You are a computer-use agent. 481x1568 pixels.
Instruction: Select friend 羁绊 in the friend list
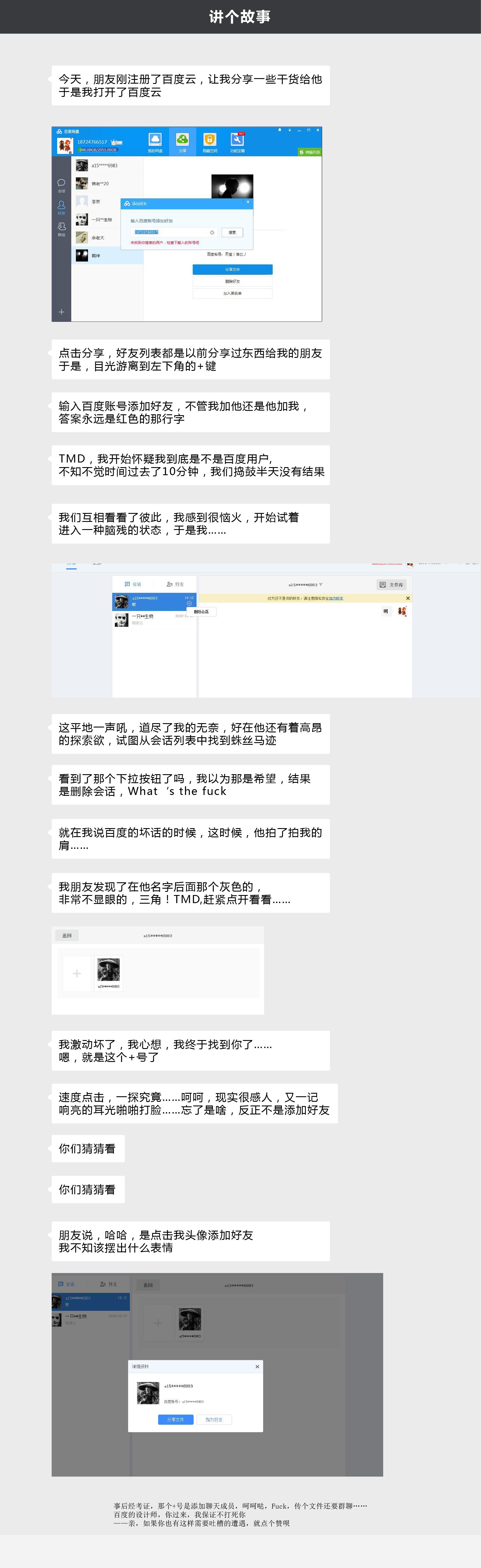pos(108,256)
